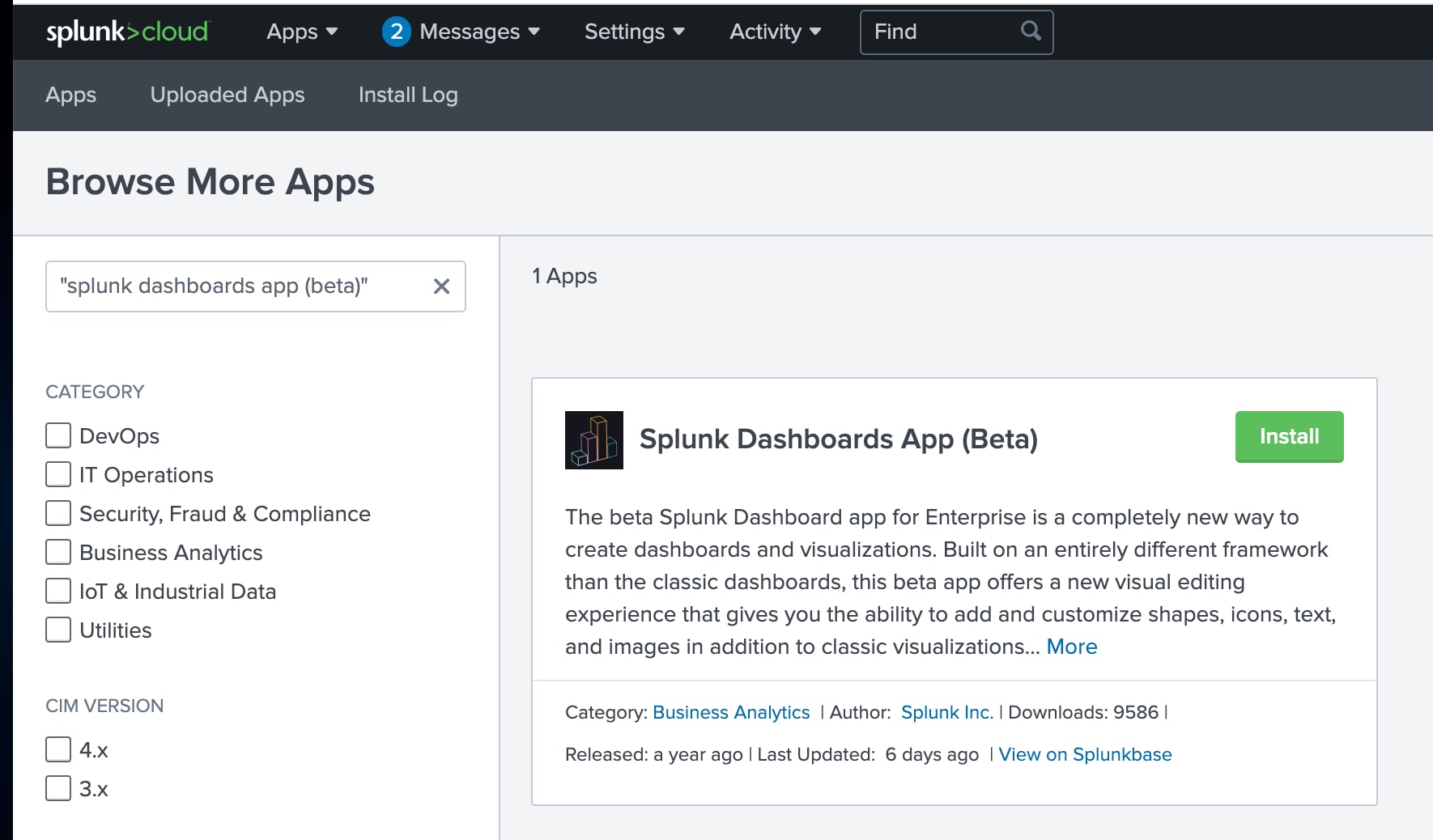Image resolution: width=1433 pixels, height=840 pixels.
Task: Click the green Install button
Action: [1289, 436]
